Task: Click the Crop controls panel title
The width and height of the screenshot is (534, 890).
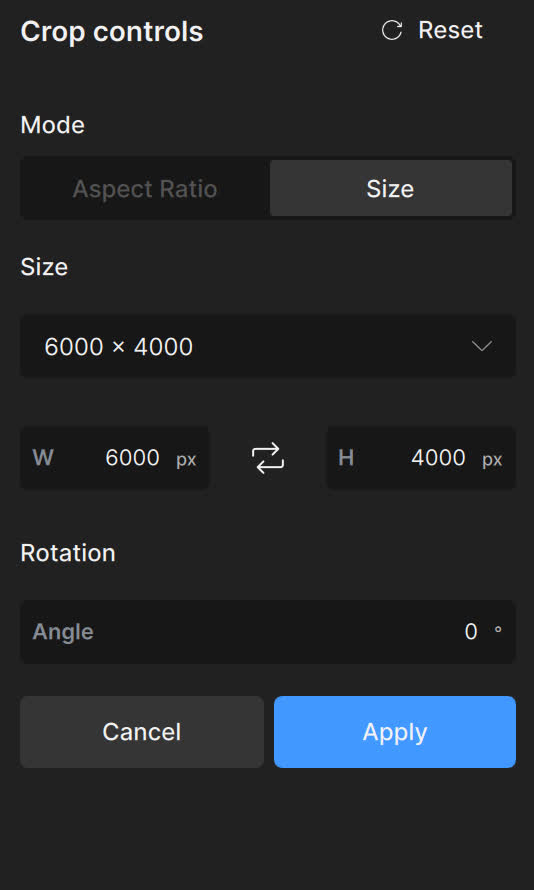Action: [112, 32]
